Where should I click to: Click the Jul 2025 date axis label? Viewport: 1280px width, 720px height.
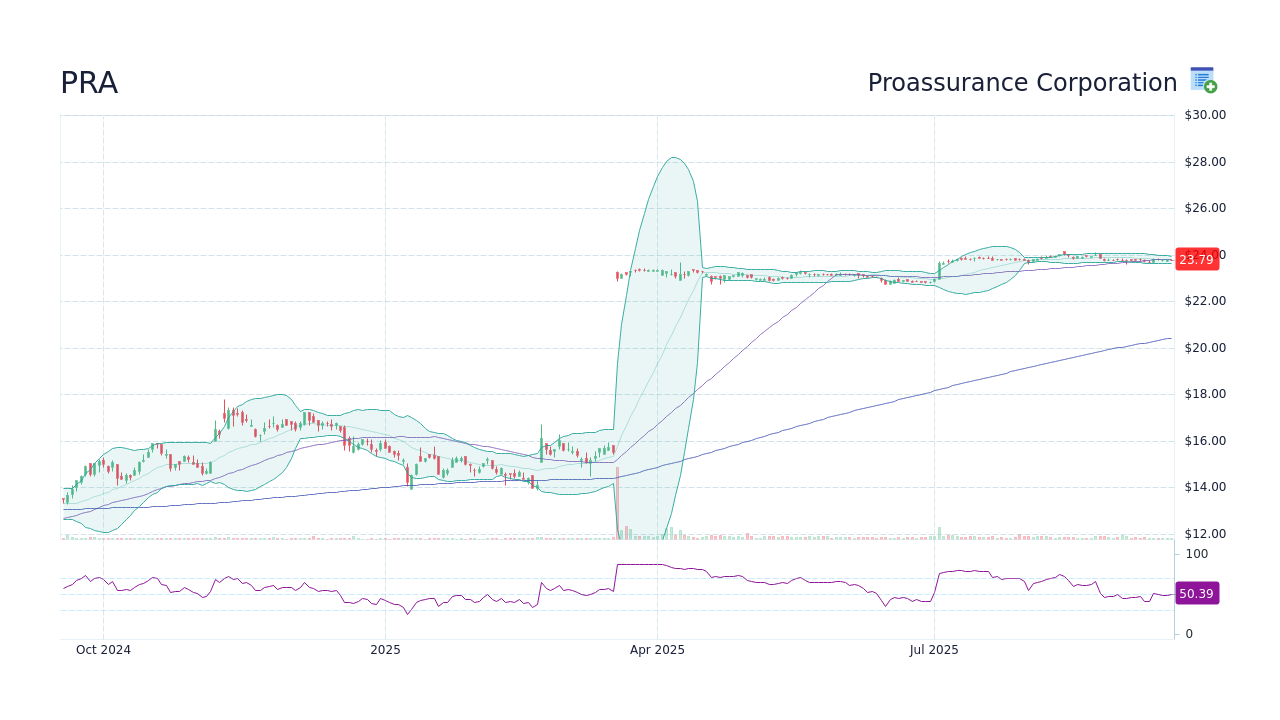coord(934,650)
